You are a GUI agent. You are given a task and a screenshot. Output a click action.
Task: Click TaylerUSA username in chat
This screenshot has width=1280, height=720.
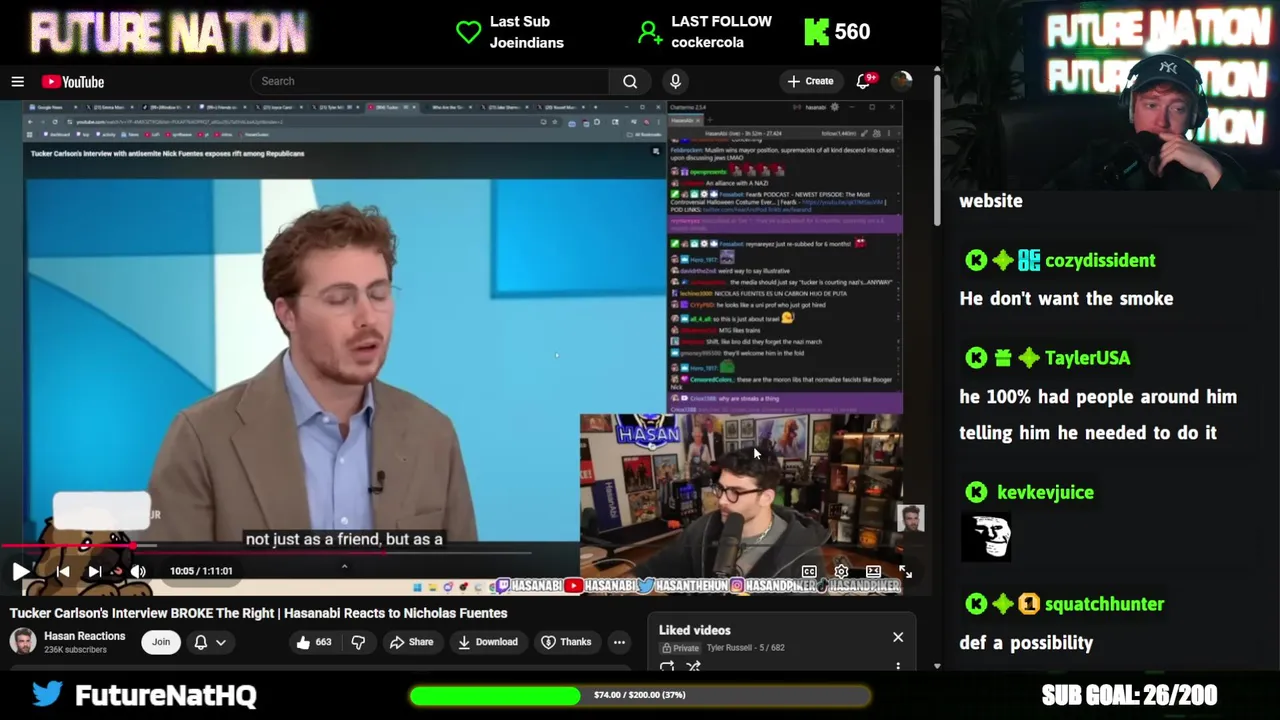(x=1087, y=358)
